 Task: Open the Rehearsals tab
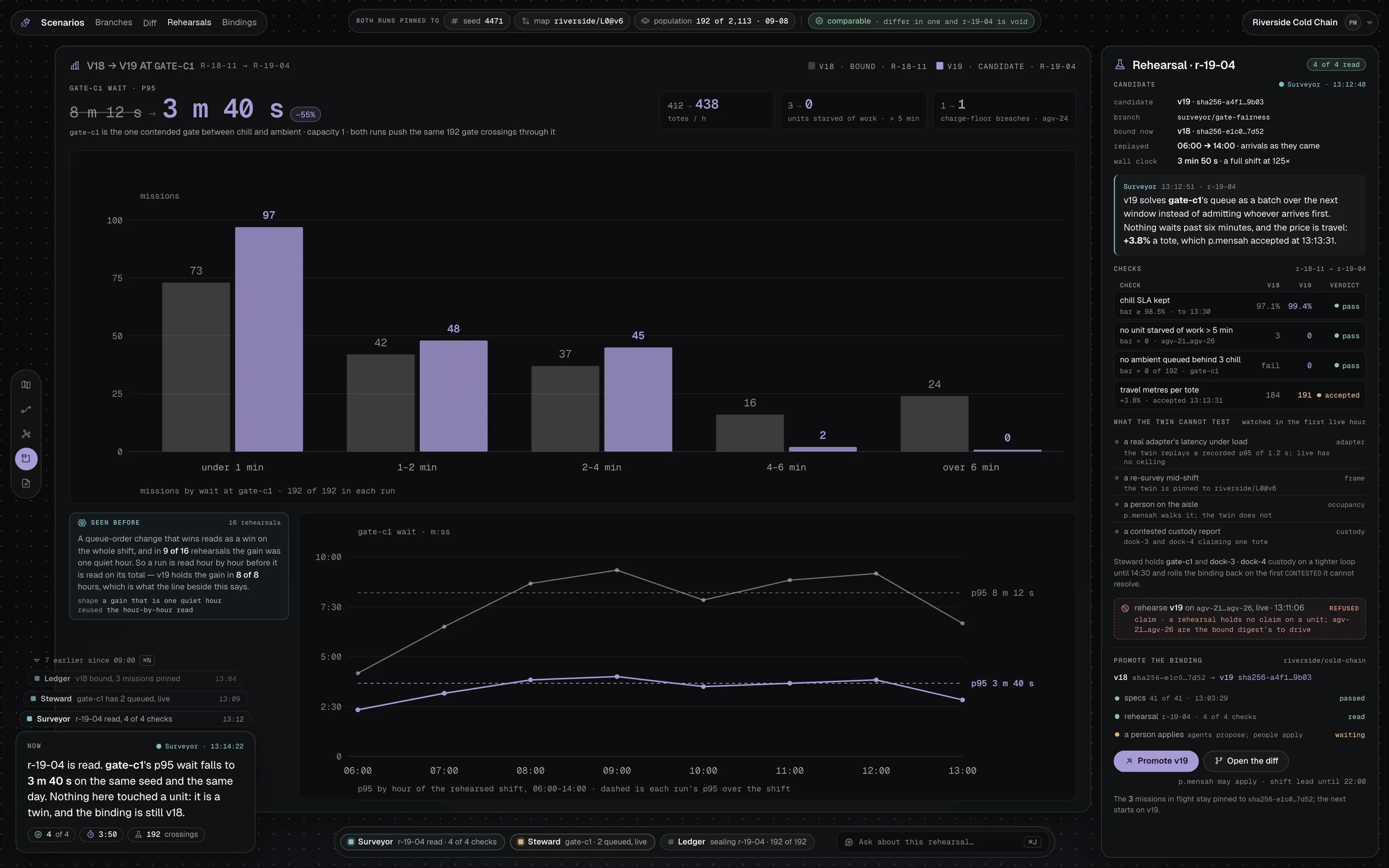189,22
